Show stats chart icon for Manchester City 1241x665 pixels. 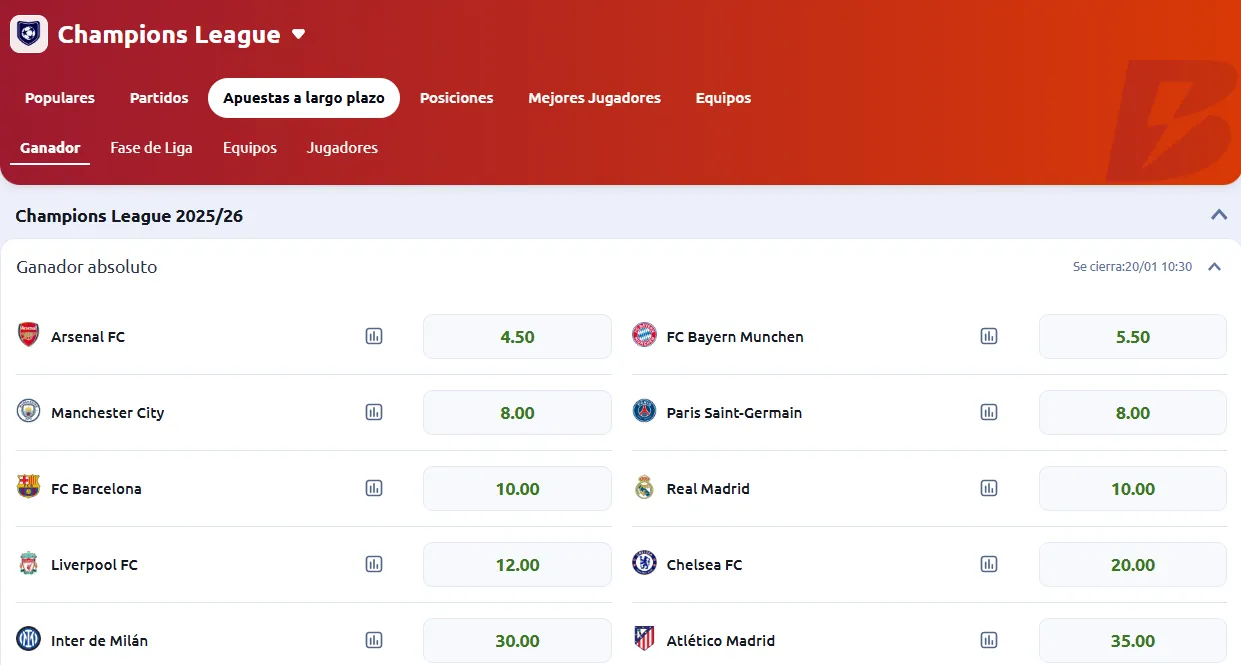(374, 412)
